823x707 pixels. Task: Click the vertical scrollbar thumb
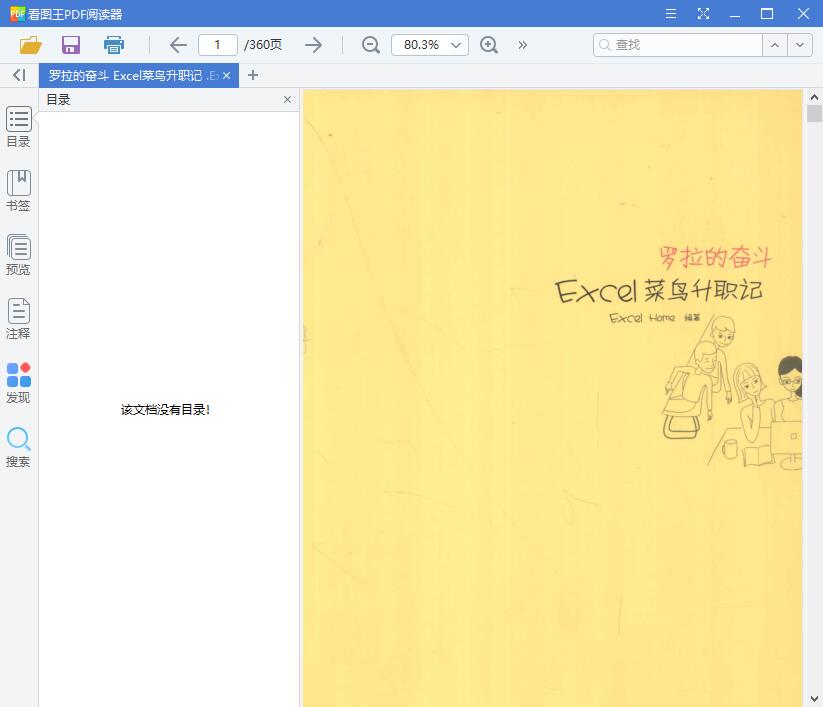click(814, 113)
